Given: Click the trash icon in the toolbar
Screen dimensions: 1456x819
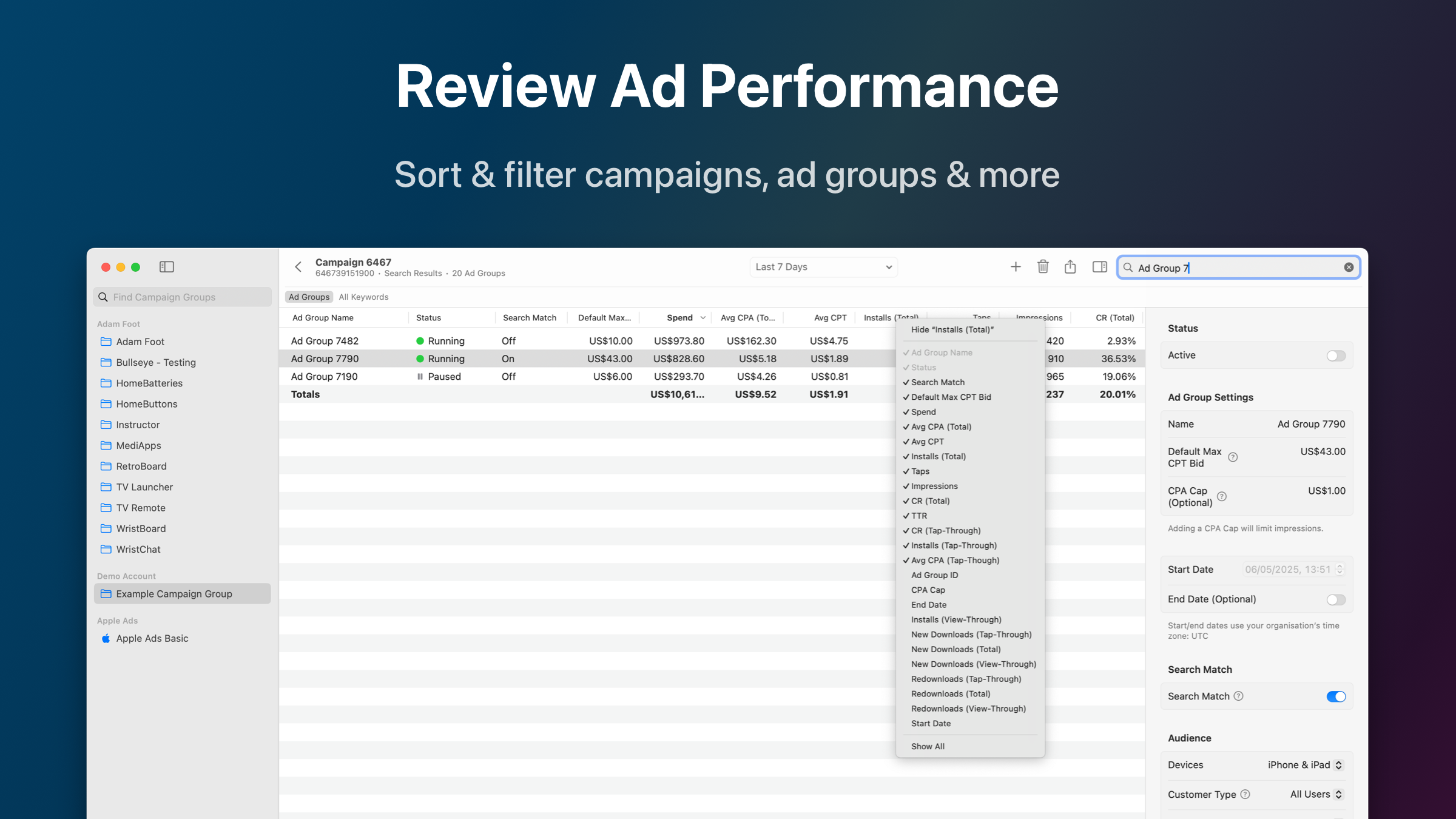Looking at the screenshot, I should [x=1043, y=267].
